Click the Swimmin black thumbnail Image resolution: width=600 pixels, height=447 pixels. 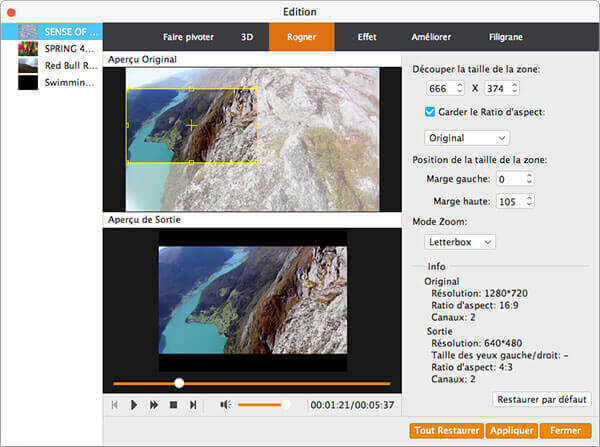coord(28,82)
